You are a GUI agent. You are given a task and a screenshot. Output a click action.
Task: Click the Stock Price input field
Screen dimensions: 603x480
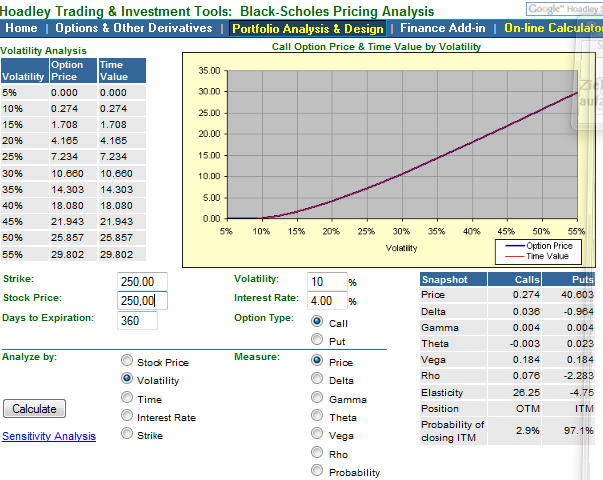click(x=142, y=300)
